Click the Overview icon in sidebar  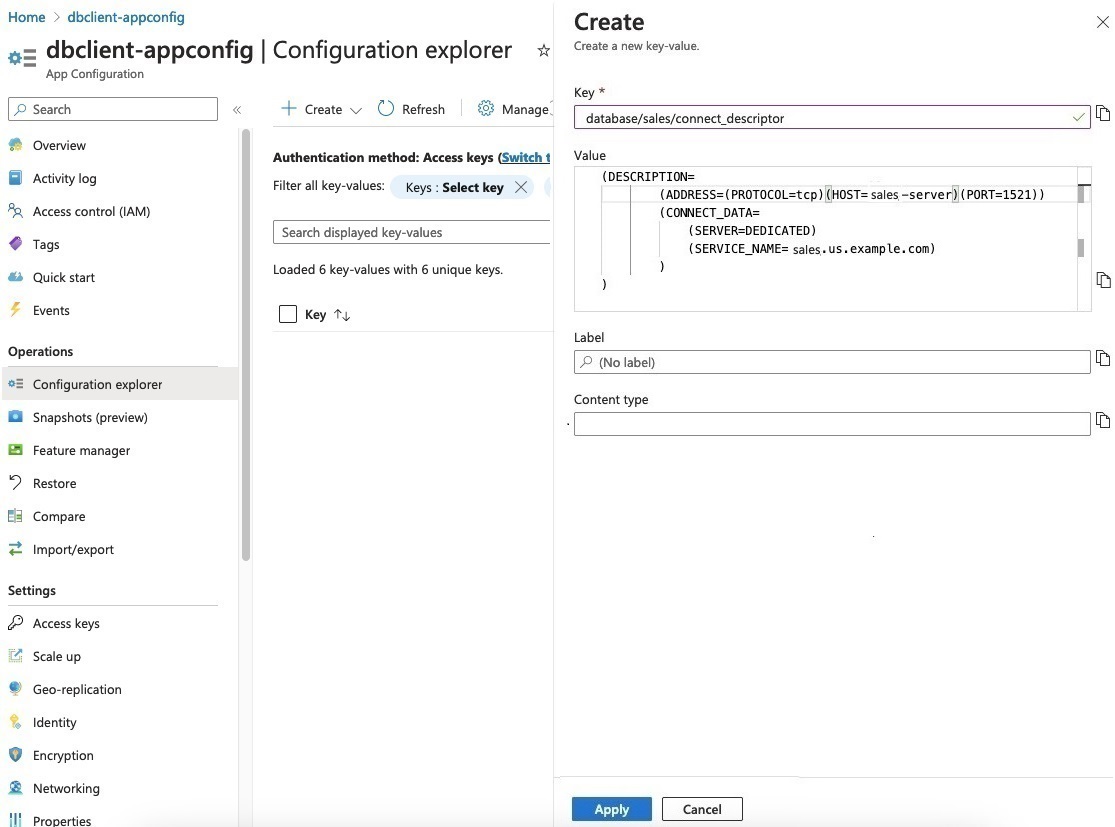pyautogui.click(x=16, y=145)
